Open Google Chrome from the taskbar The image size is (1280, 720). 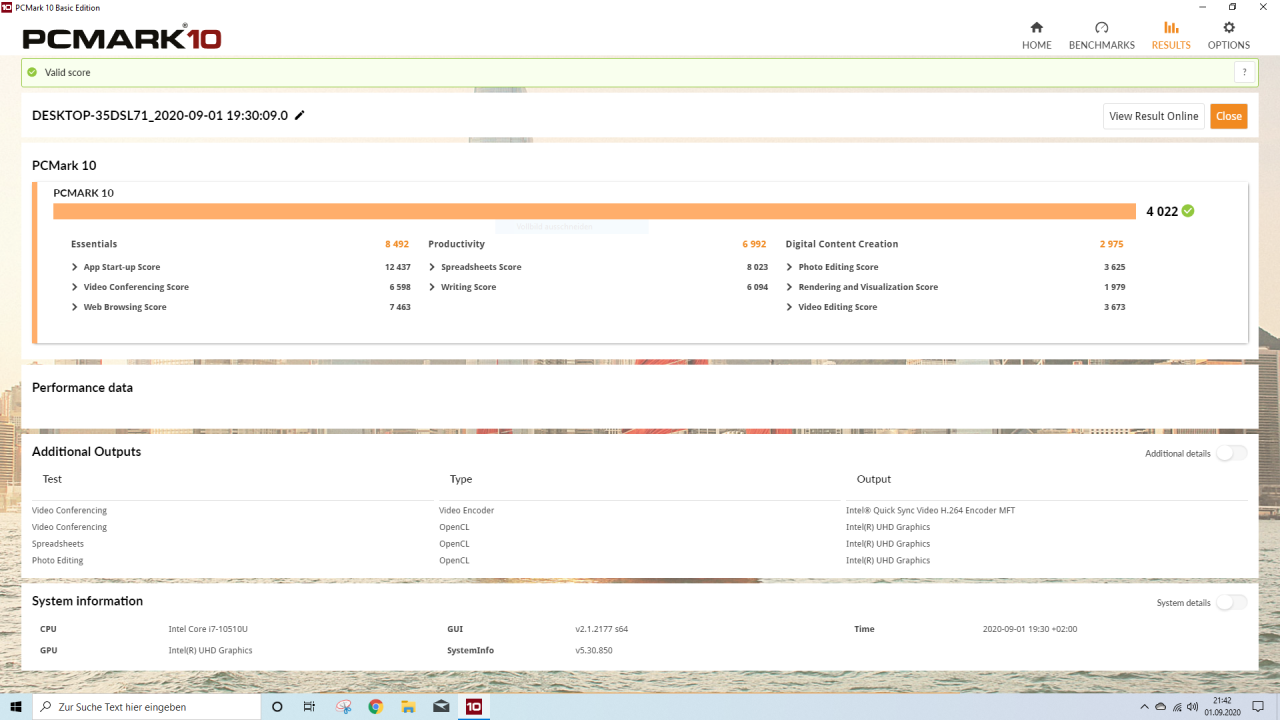pos(376,707)
